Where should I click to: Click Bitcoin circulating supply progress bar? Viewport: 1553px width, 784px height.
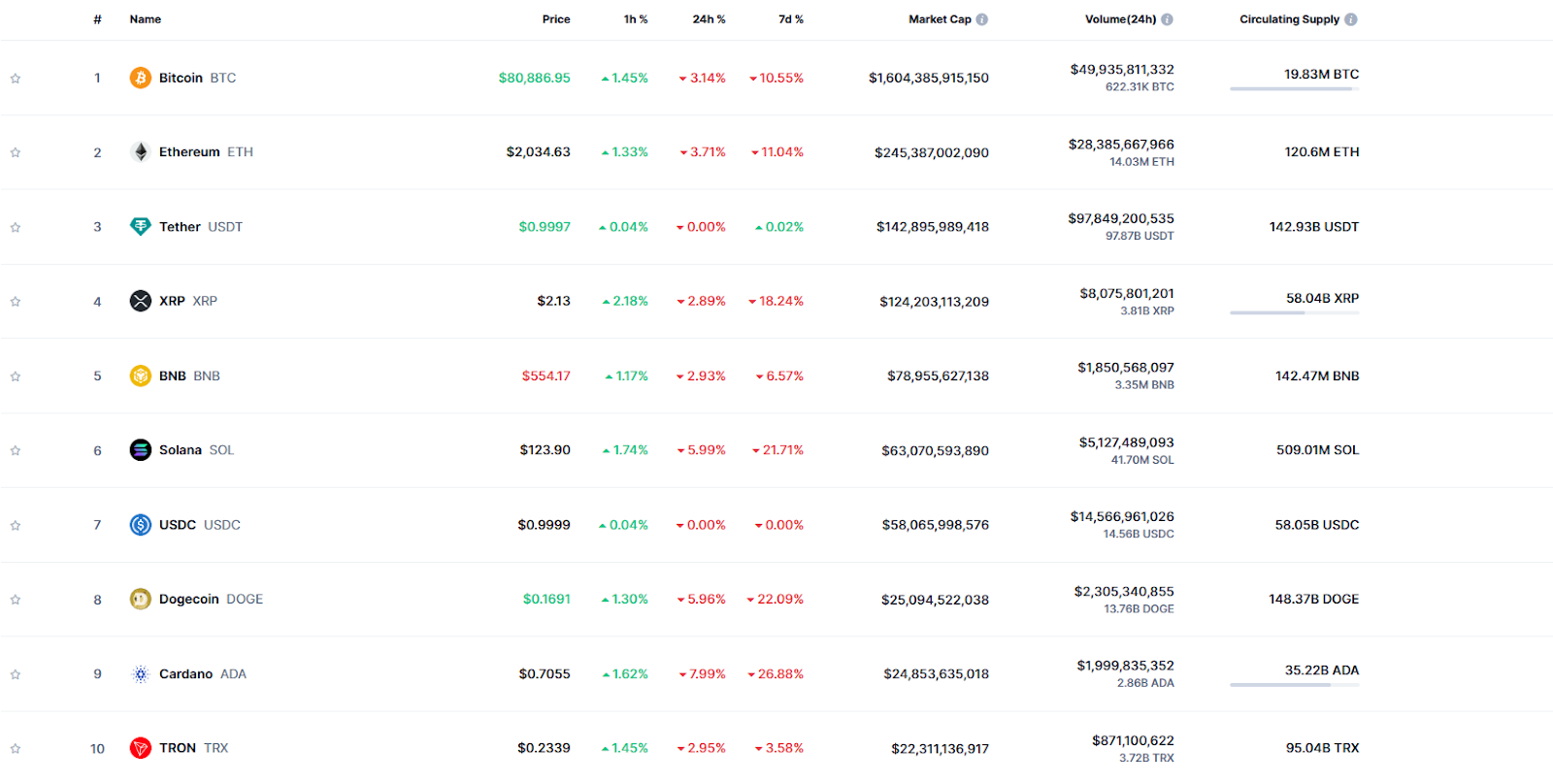tap(1294, 89)
